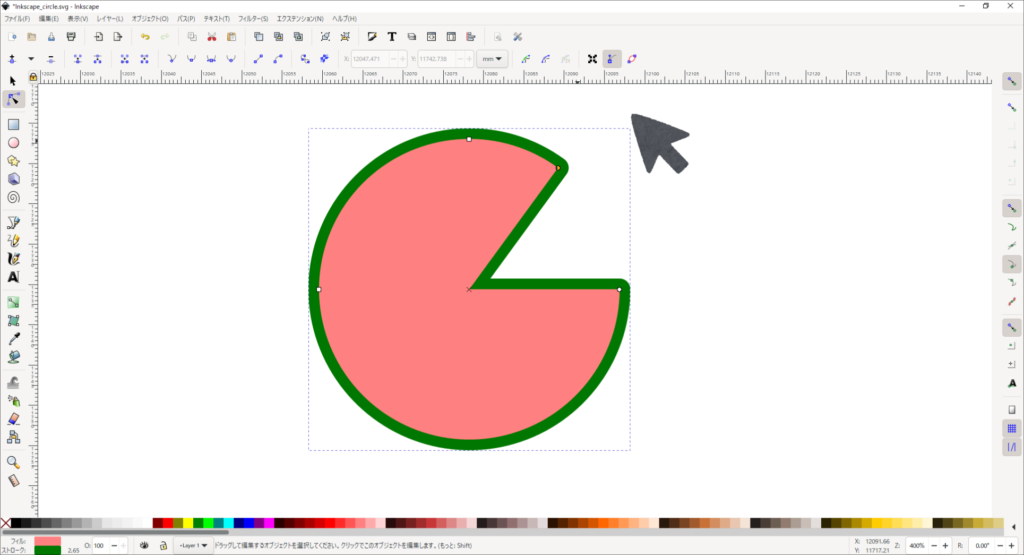Click the Open document folder icon
1024x555 pixels.
31,37
